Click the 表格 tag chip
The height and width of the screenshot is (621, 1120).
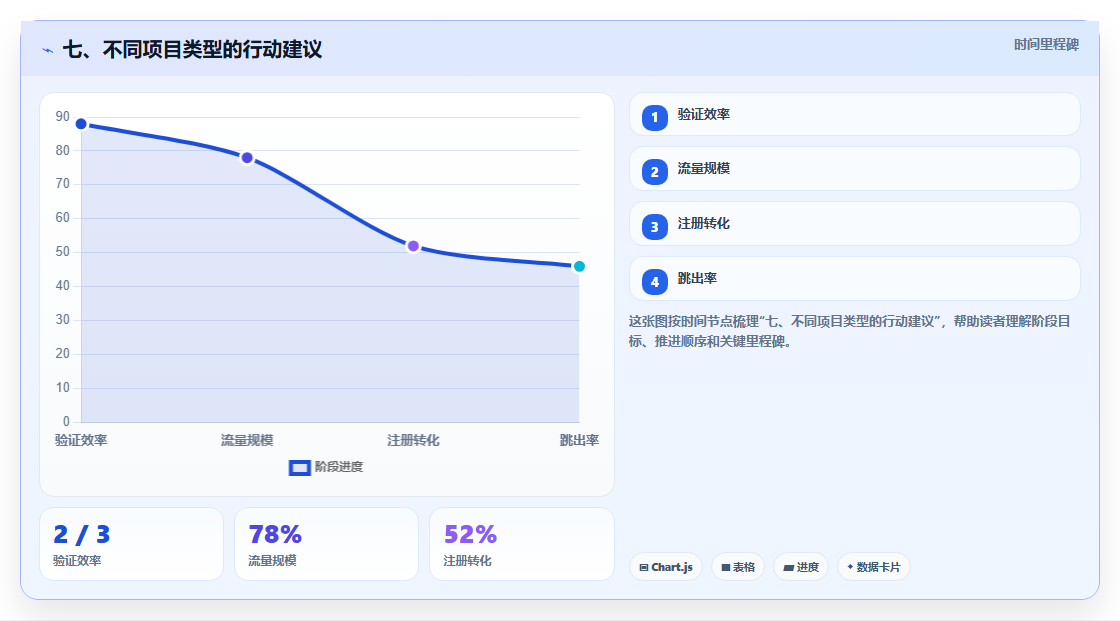coord(738,567)
